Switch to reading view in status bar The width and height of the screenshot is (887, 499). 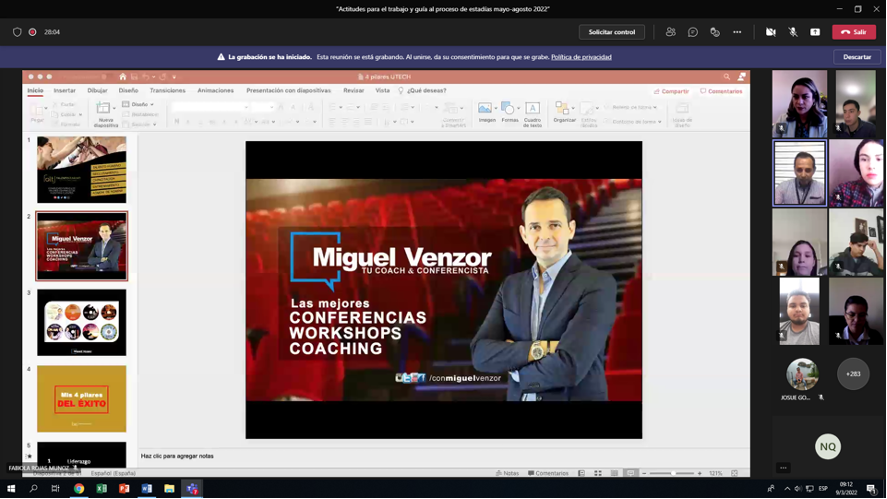[x=614, y=473]
